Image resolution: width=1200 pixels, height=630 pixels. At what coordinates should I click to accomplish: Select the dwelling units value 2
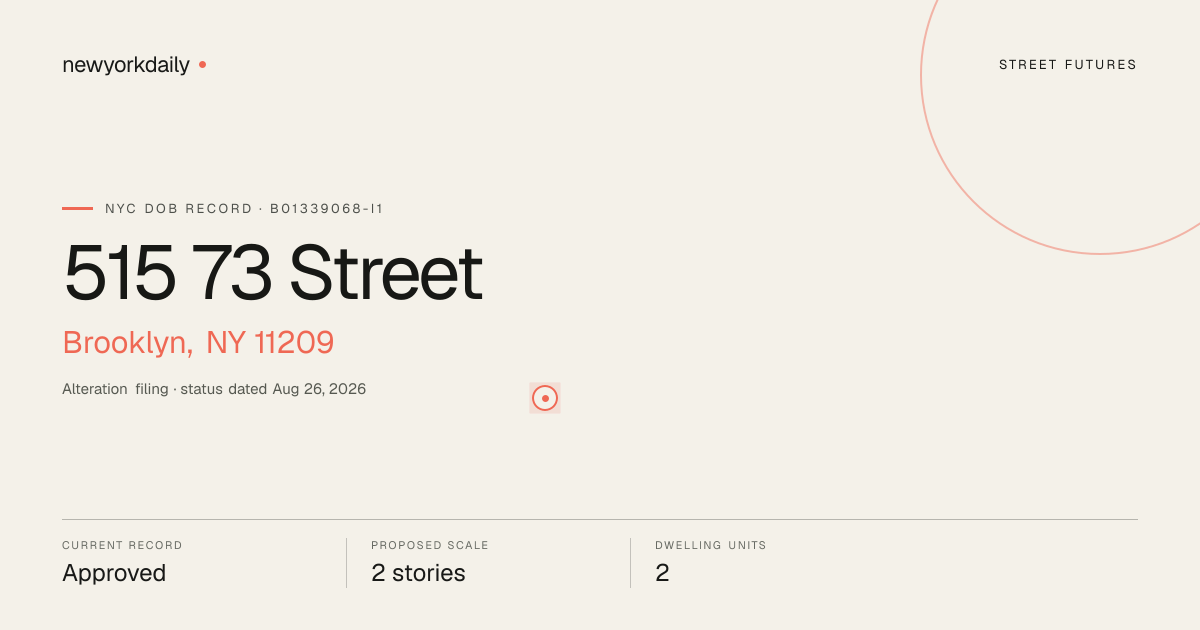click(x=662, y=573)
